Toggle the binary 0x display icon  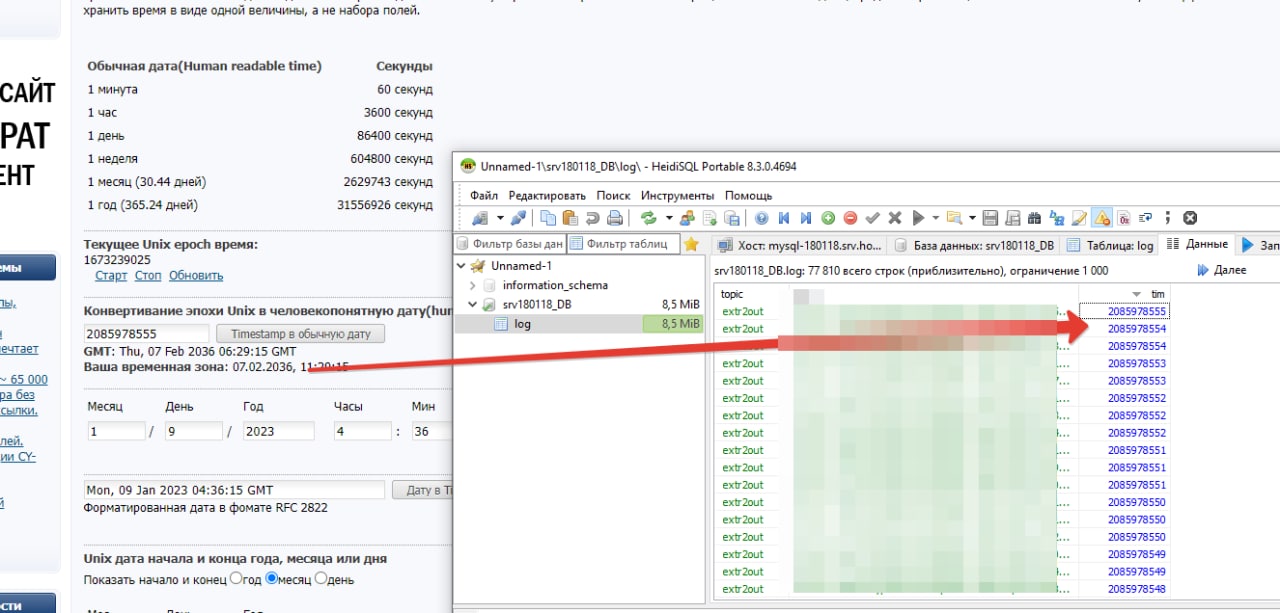pyautogui.click(x=1123, y=217)
